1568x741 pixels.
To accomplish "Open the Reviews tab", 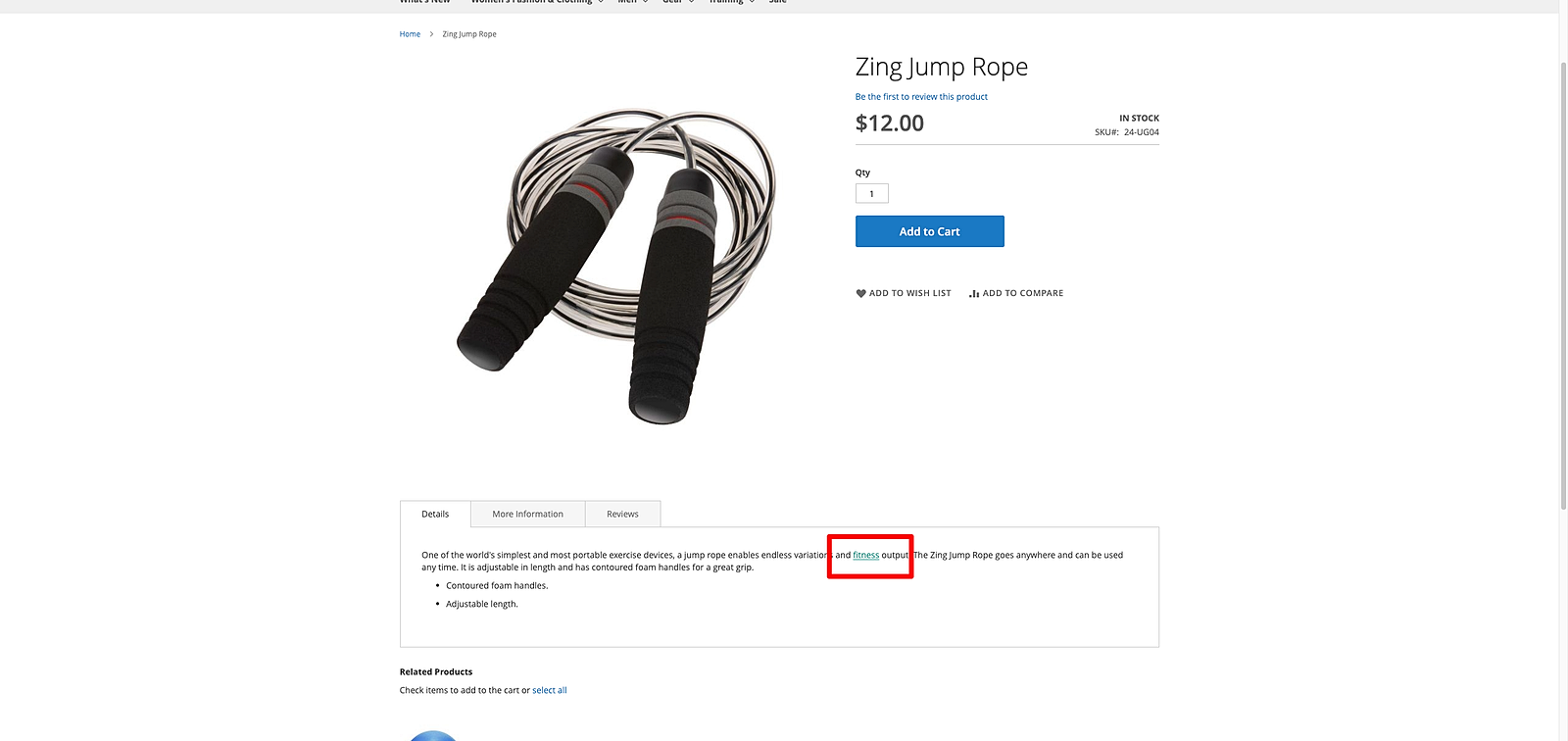I will coord(622,514).
